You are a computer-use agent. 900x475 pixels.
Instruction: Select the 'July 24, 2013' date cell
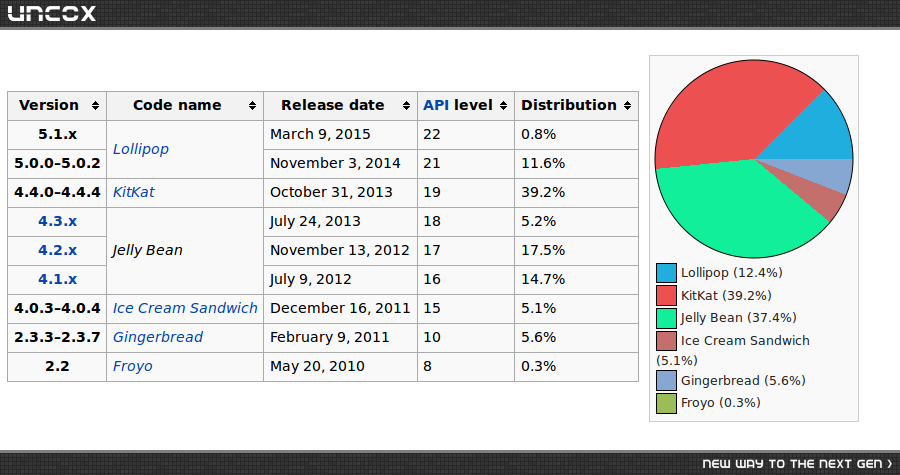click(340, 221)
